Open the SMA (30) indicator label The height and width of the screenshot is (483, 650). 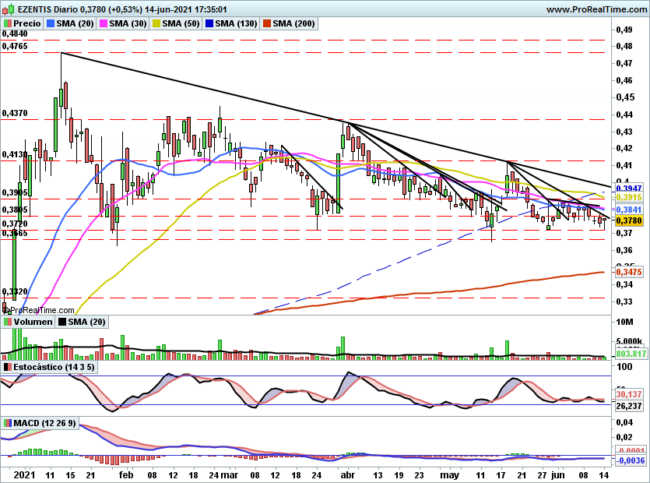[x=128, y=24]
